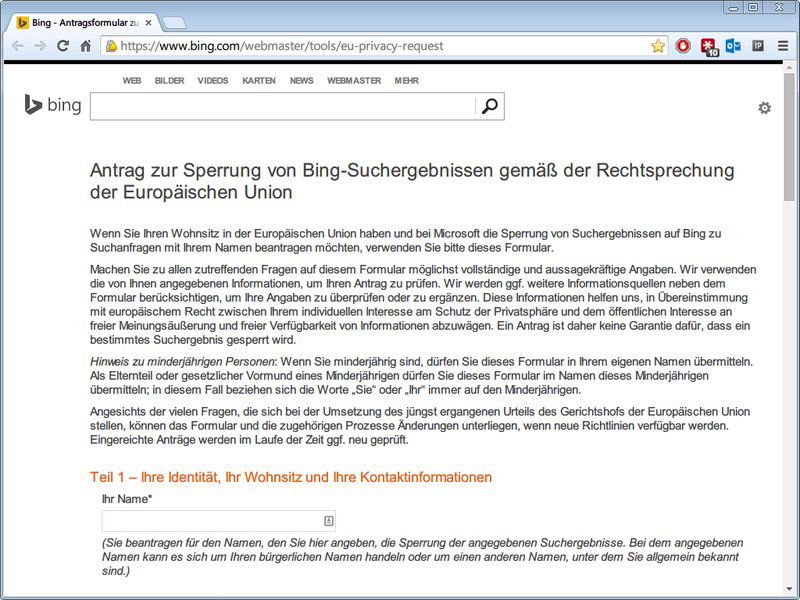The image size is (800, 600).
Task: Click the SSL padlock icon in address bar
Action: coord(111,46)
